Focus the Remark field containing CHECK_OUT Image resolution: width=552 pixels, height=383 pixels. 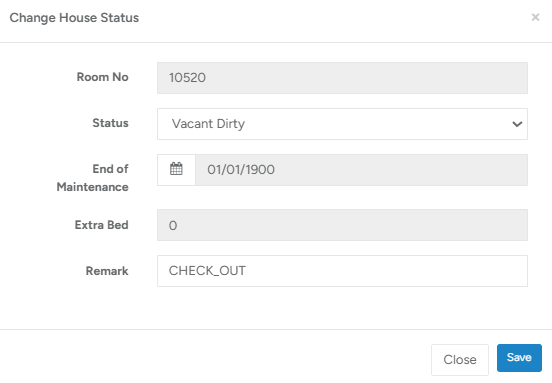pyautogui.click(x=342, y=271)
